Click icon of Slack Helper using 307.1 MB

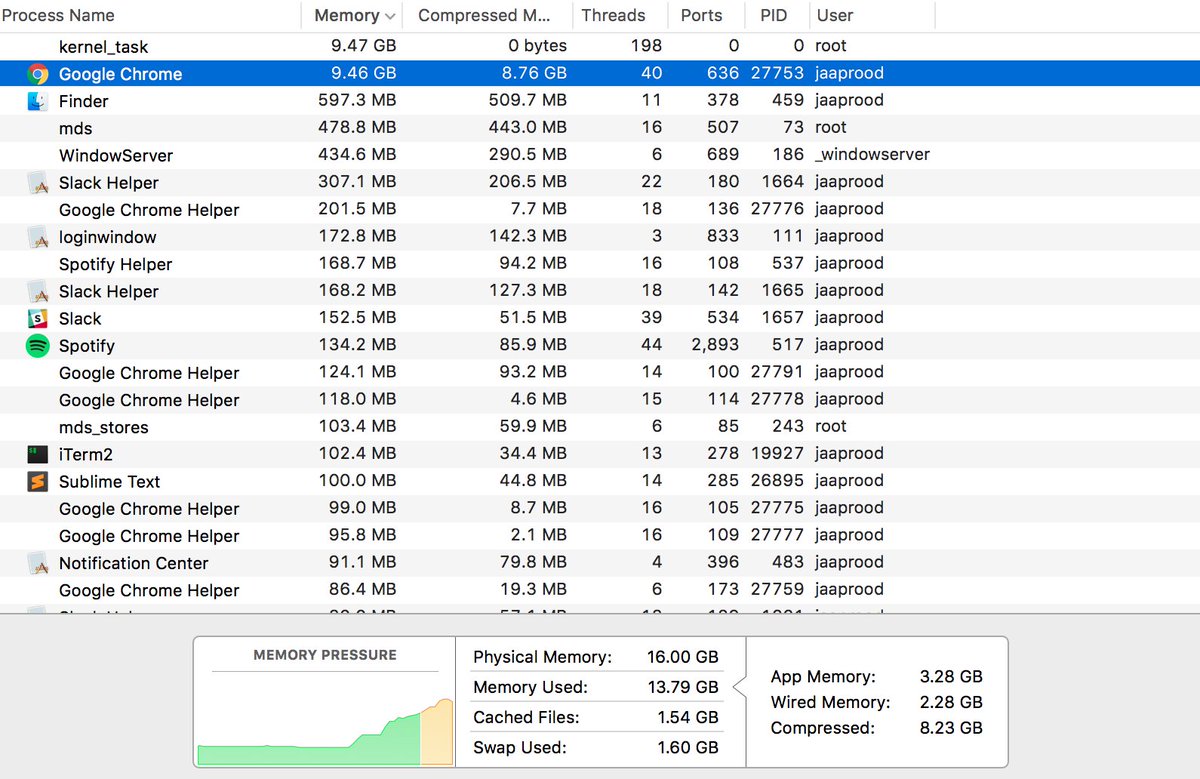38,182
